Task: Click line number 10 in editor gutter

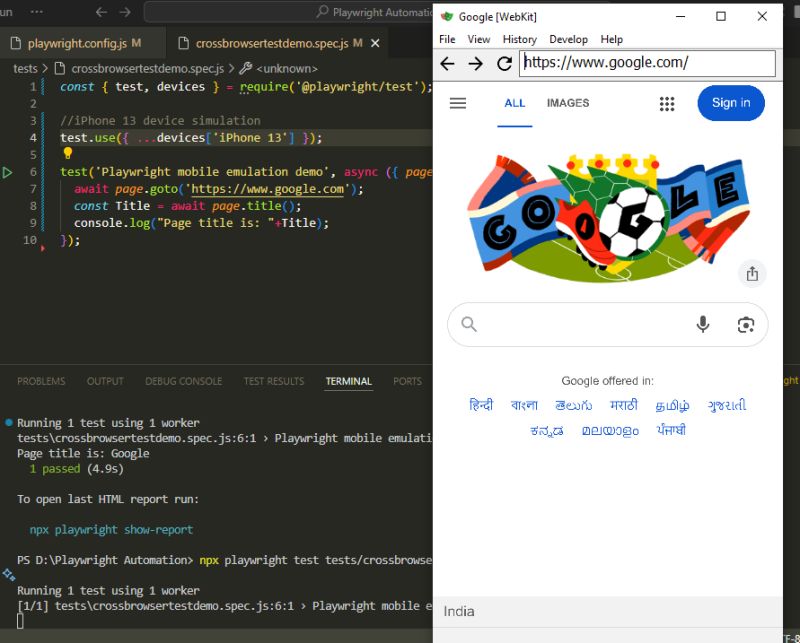Action: tap(30, 240)
